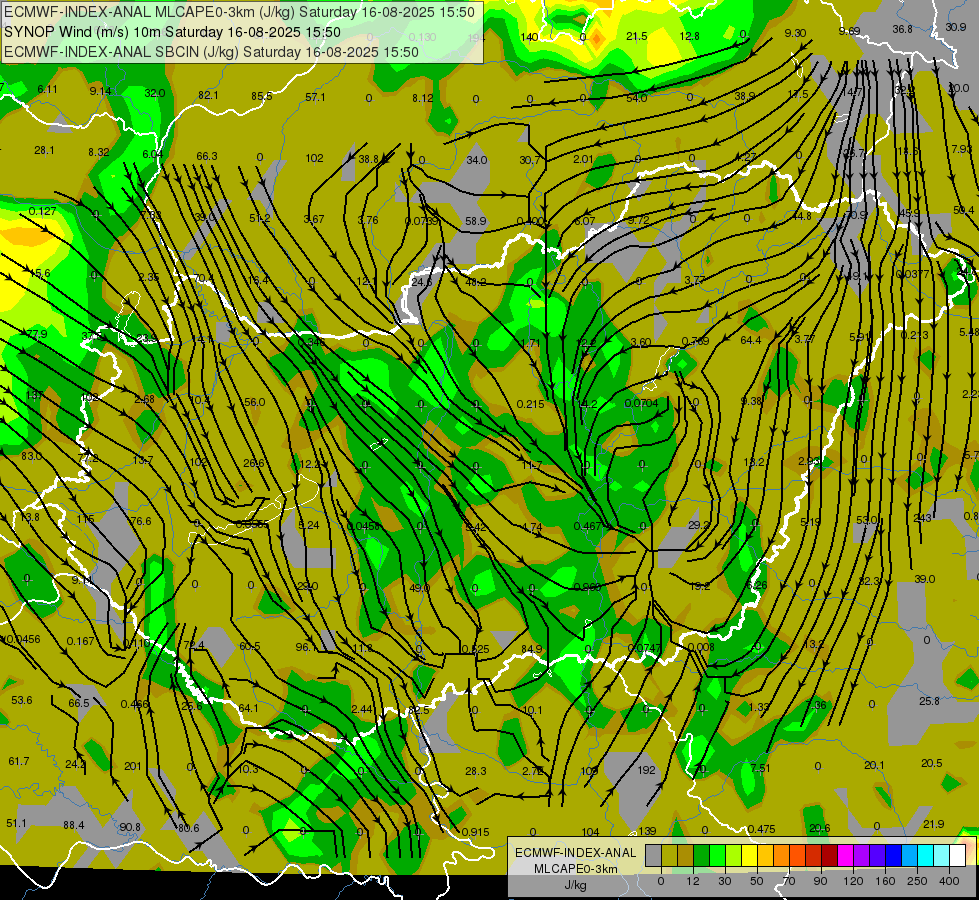Click legend scale label 120

853,881
